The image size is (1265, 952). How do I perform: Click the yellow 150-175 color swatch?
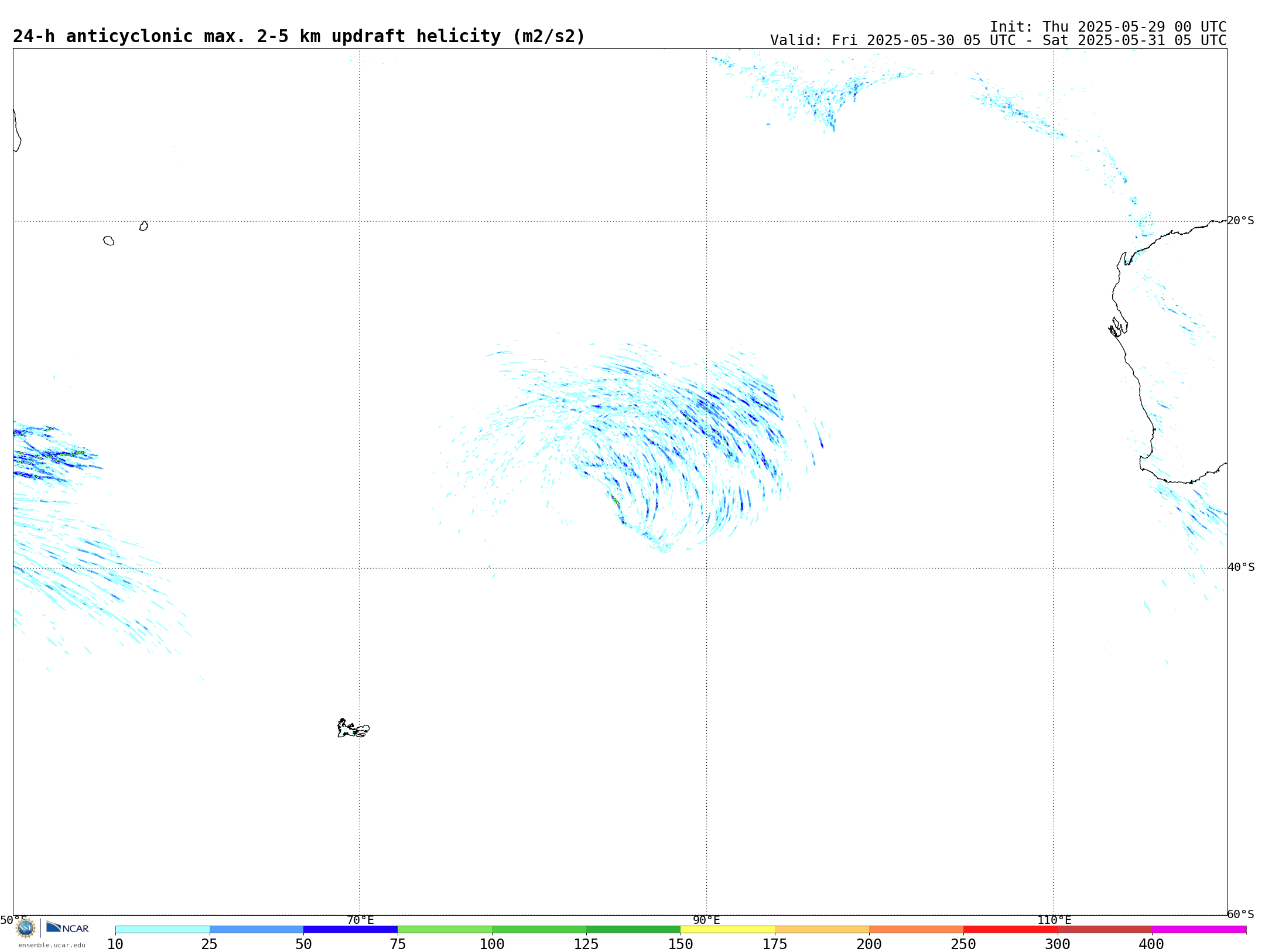728,929
